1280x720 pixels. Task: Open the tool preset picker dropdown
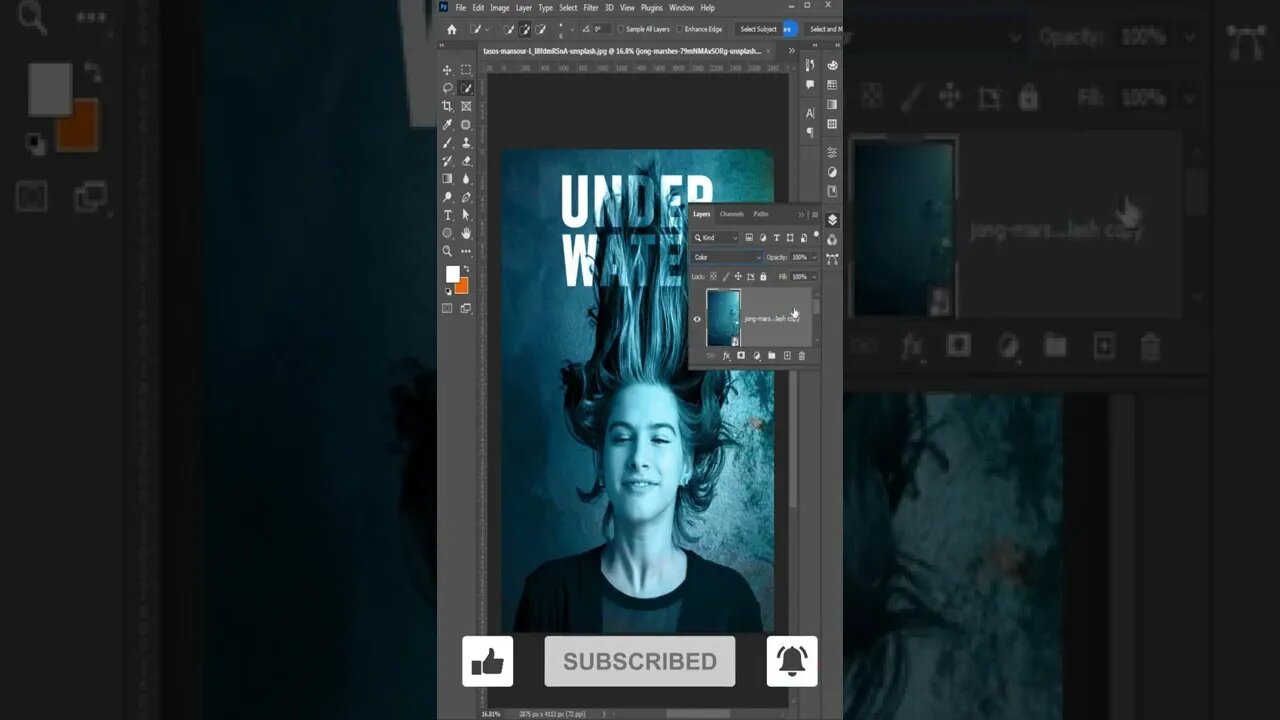[x=486, y=29]
